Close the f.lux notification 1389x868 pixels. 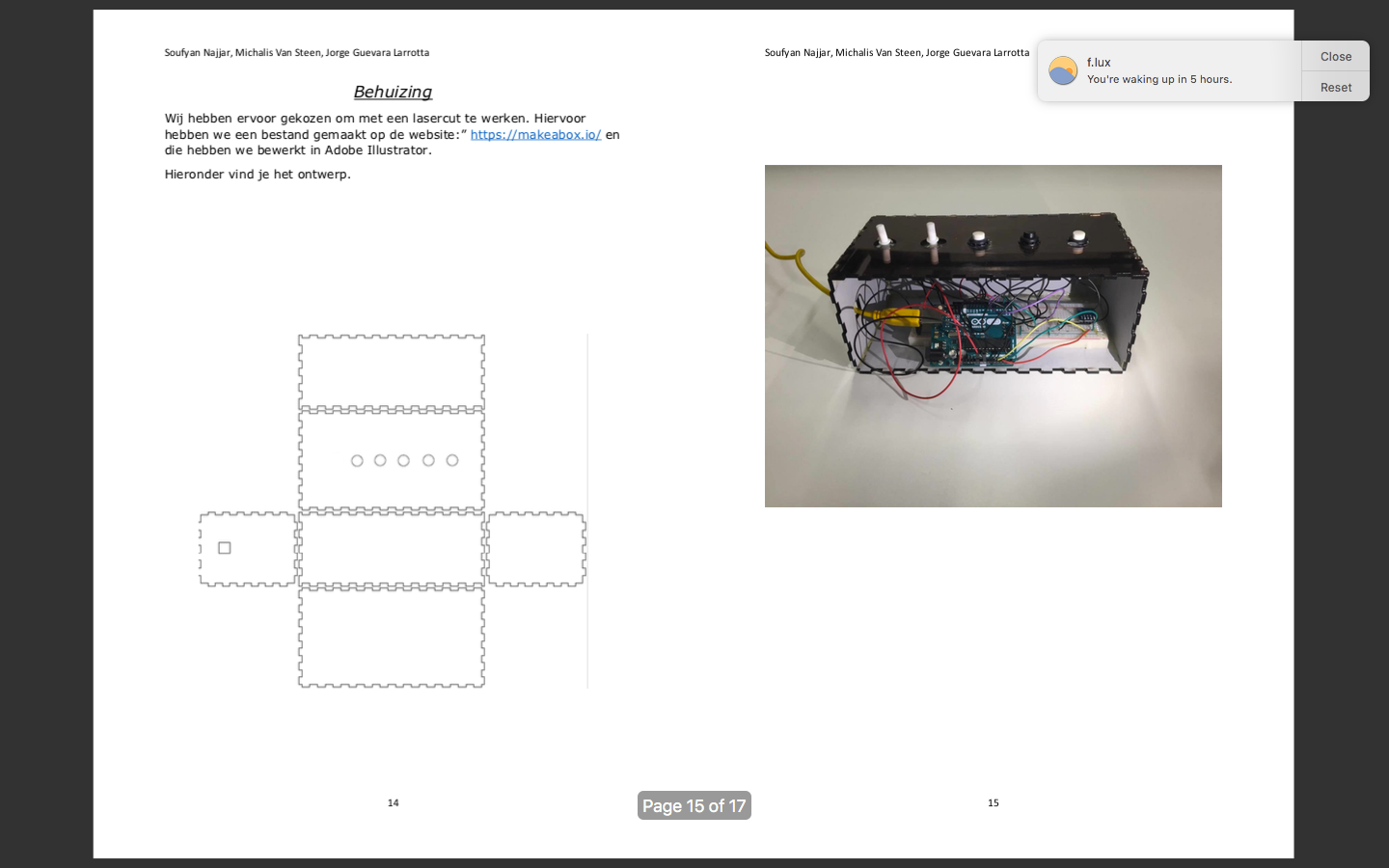pos(1335,56)
